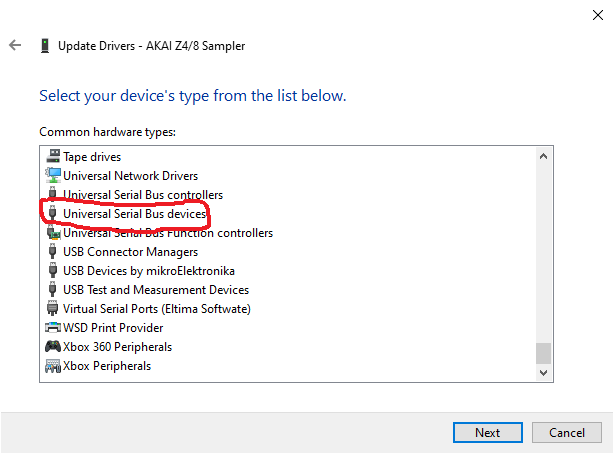
Task: Click the Universal Serial Bus controllers USB icon
Action: coord(52,194)
